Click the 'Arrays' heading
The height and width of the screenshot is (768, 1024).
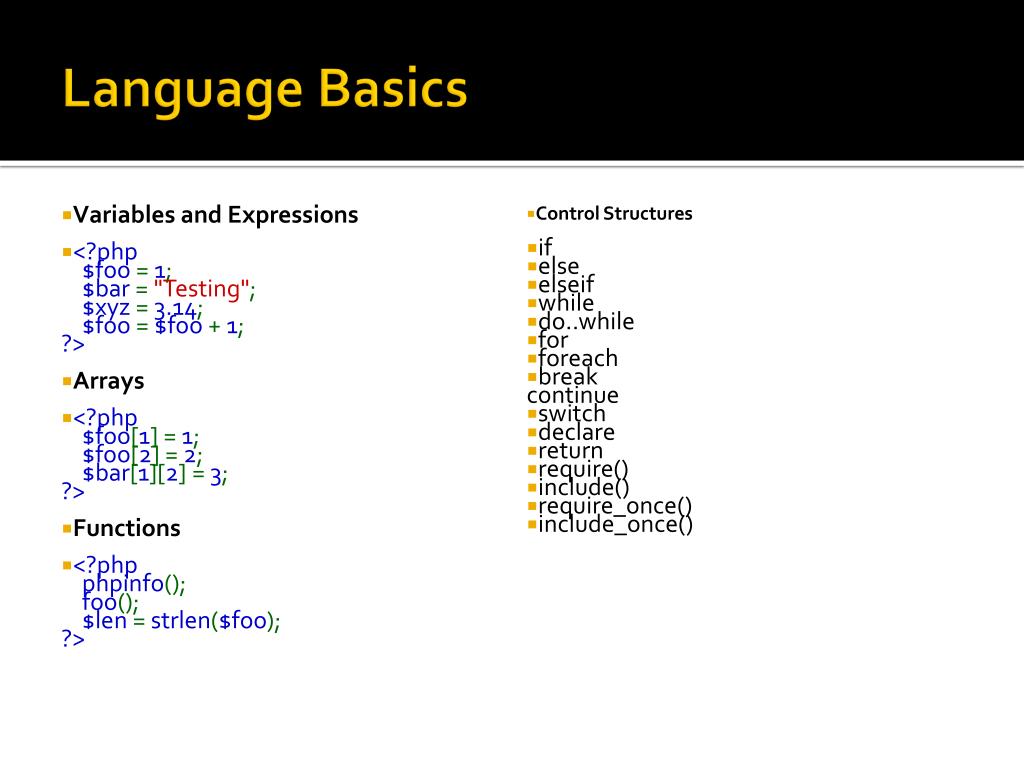tap(108, 381)
